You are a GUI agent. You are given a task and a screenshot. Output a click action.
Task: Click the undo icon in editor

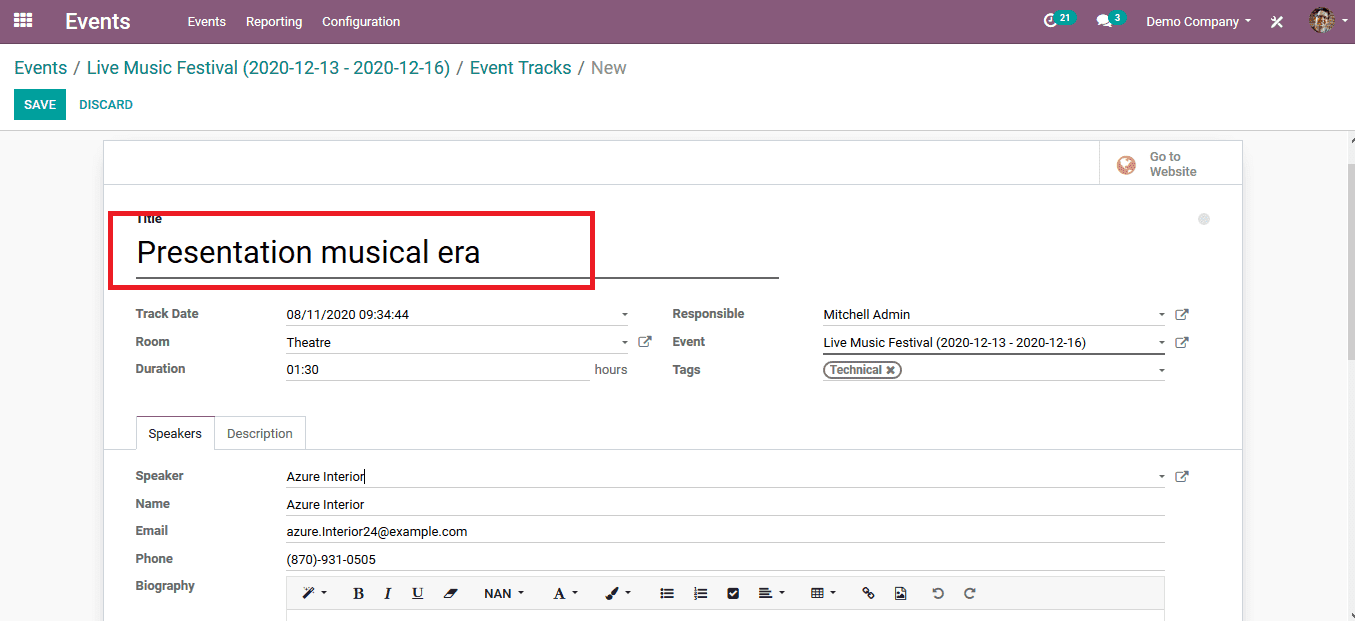938,593
